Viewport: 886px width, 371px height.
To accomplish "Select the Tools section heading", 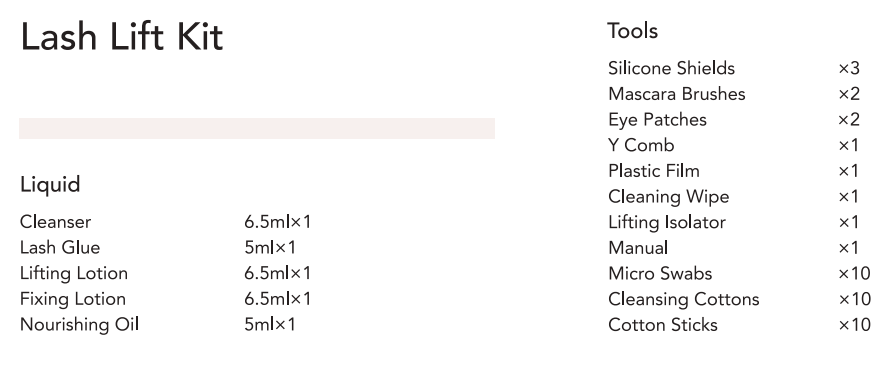I will coord(632,30).
